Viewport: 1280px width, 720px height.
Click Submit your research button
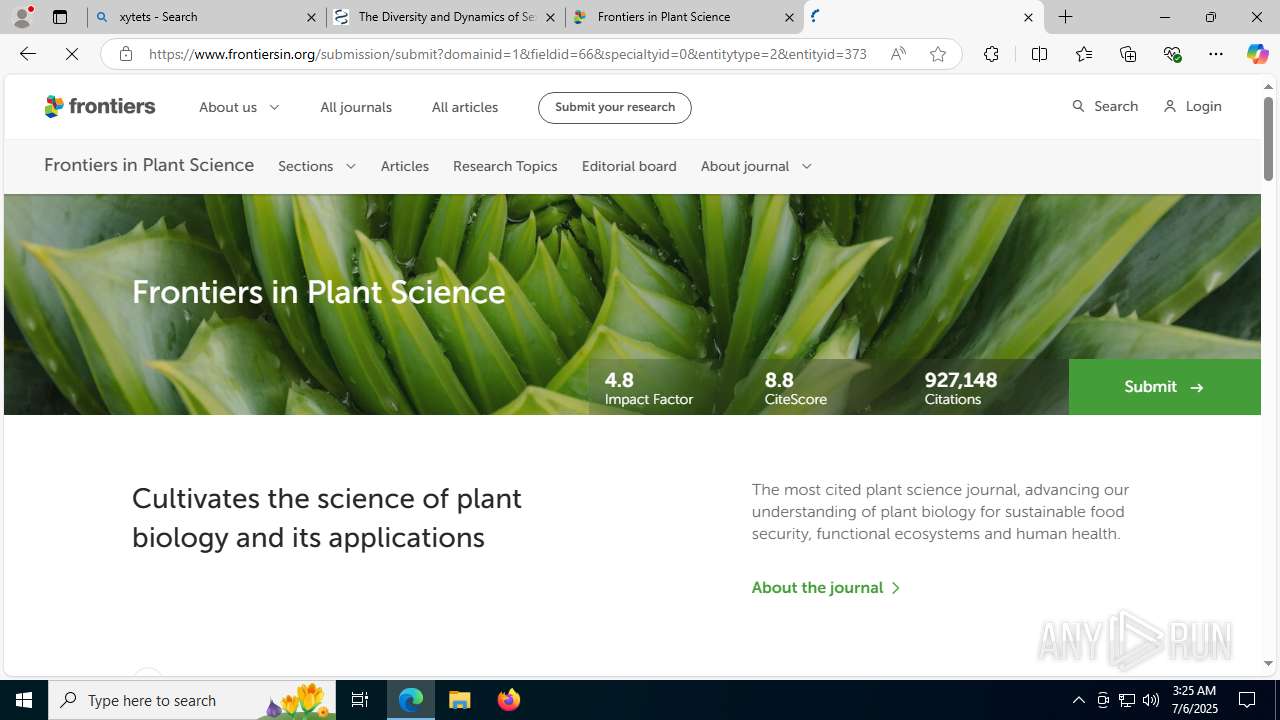[614, 107]
